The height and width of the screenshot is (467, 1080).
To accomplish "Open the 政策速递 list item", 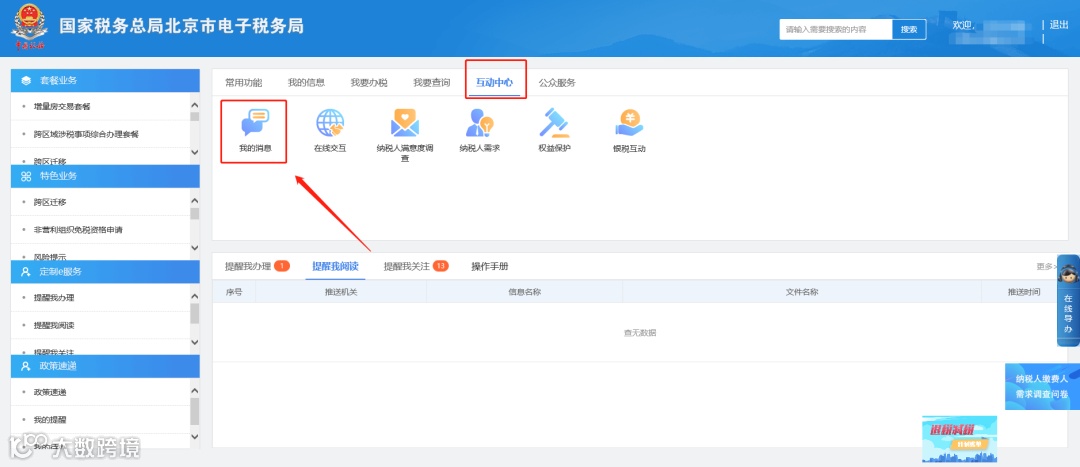I will pos(50,393).
